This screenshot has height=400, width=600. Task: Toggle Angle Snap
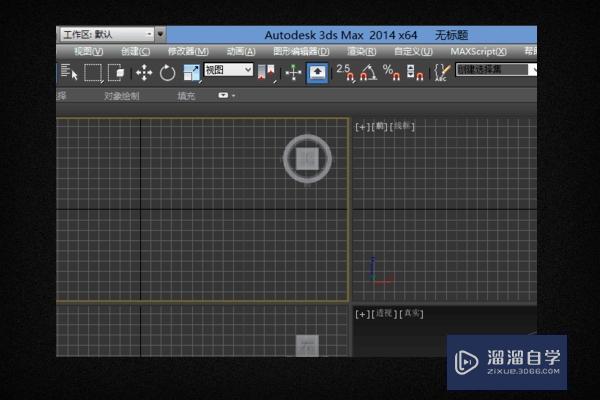(x=368, y=72)
